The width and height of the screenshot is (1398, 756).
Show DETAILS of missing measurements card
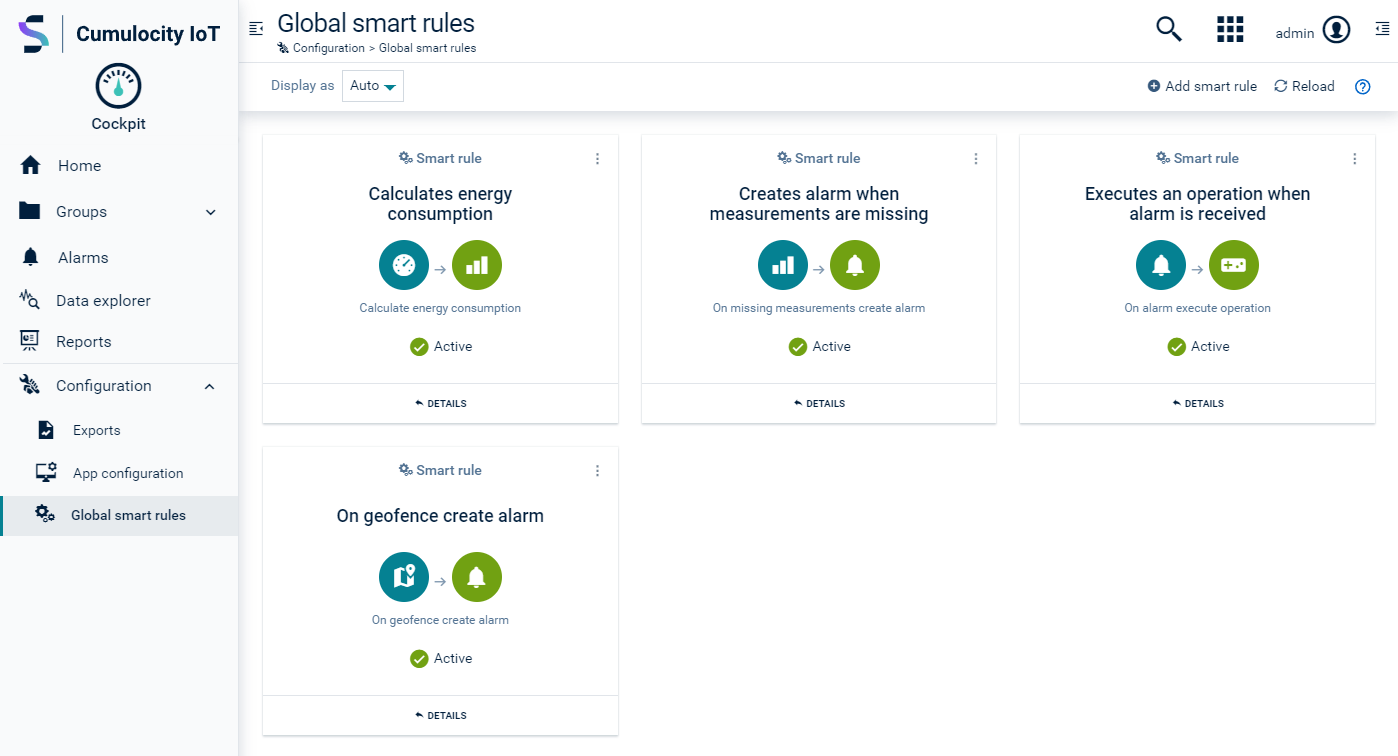coord(819,404)
